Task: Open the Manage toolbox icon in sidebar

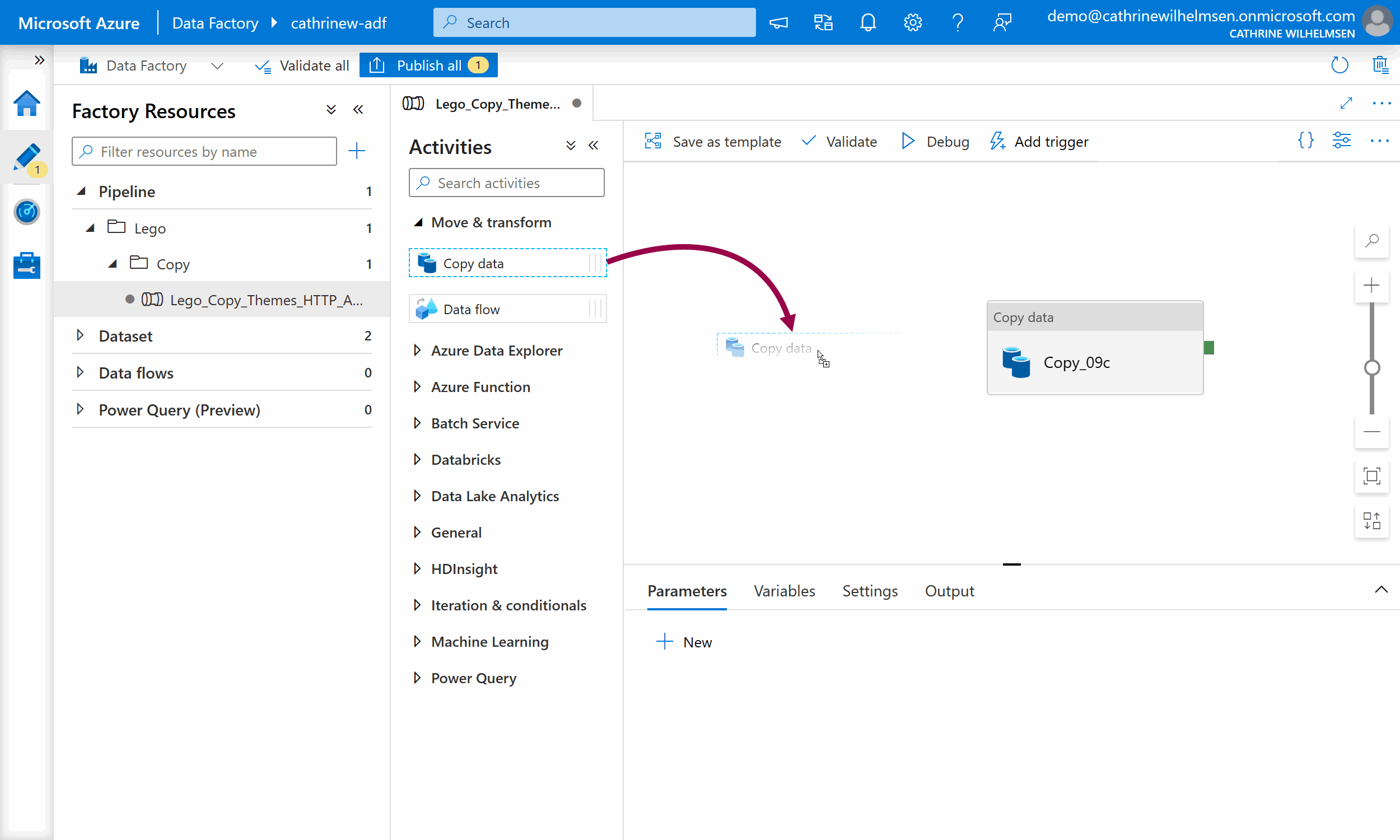Action: 26,265
